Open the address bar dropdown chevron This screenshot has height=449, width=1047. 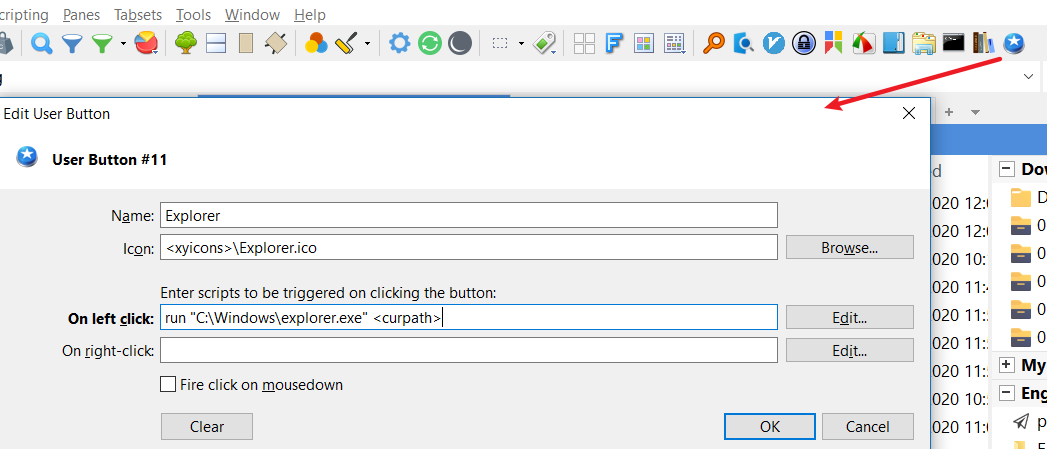(1029, 76)
